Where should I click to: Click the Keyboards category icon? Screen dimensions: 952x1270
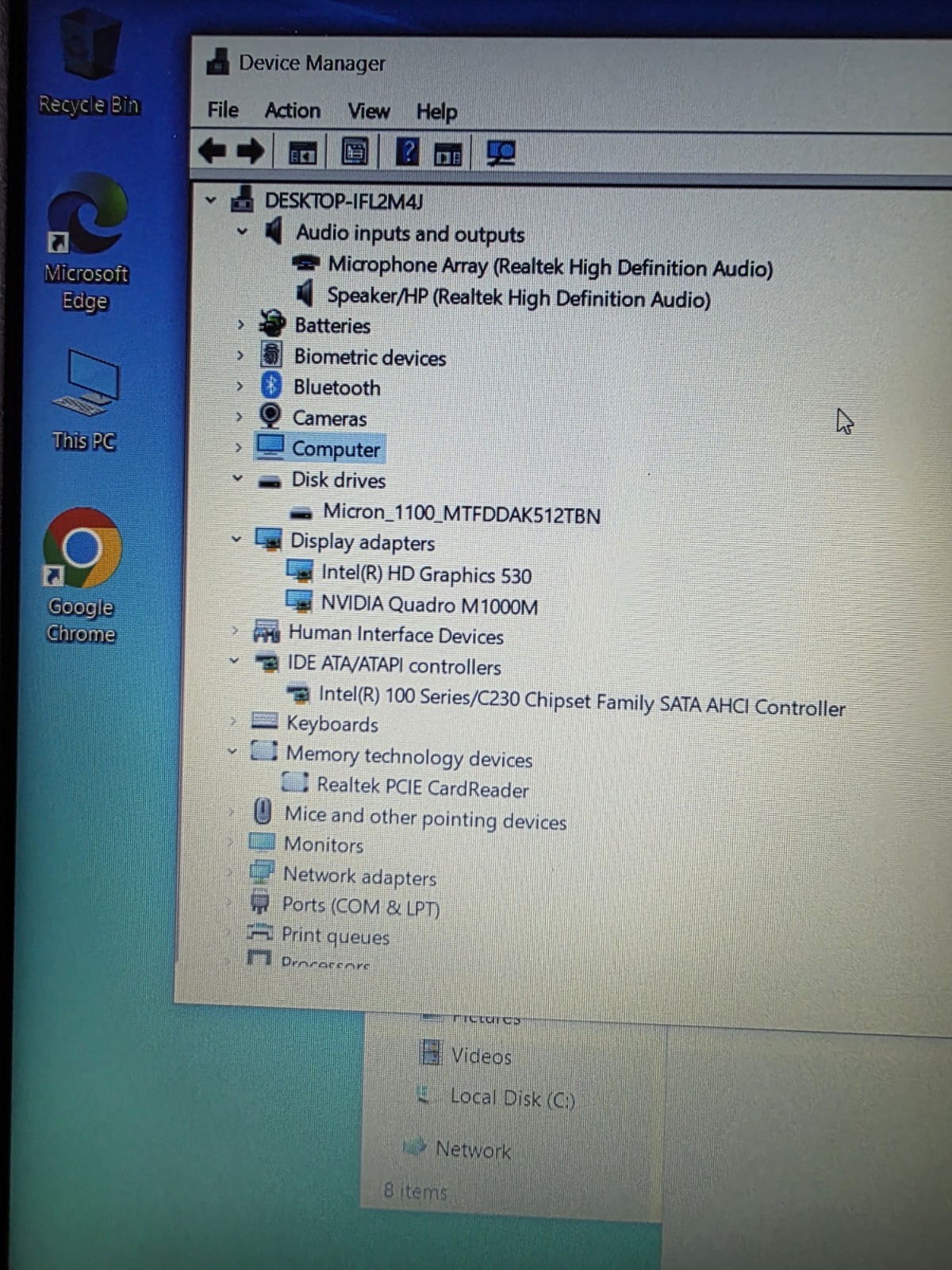click(x=264, y=721)
